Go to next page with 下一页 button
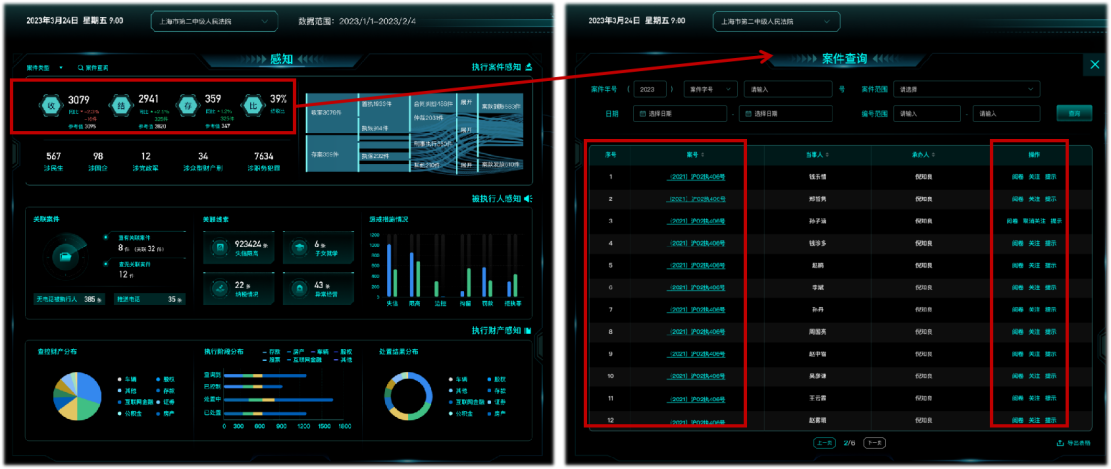This screenshot has height=469, width=1111. (874, 442)
